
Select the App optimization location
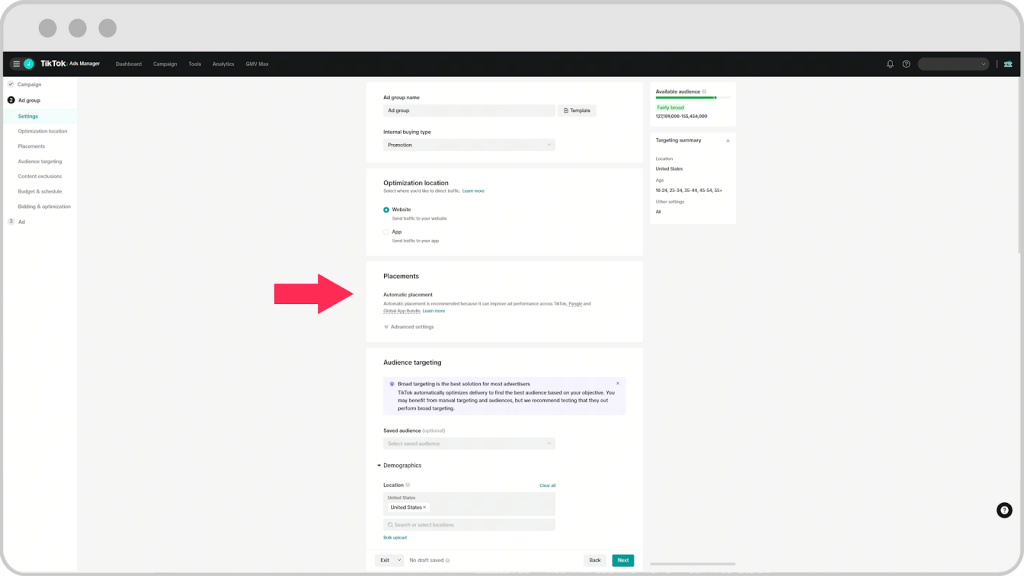[x=387, y=232]
